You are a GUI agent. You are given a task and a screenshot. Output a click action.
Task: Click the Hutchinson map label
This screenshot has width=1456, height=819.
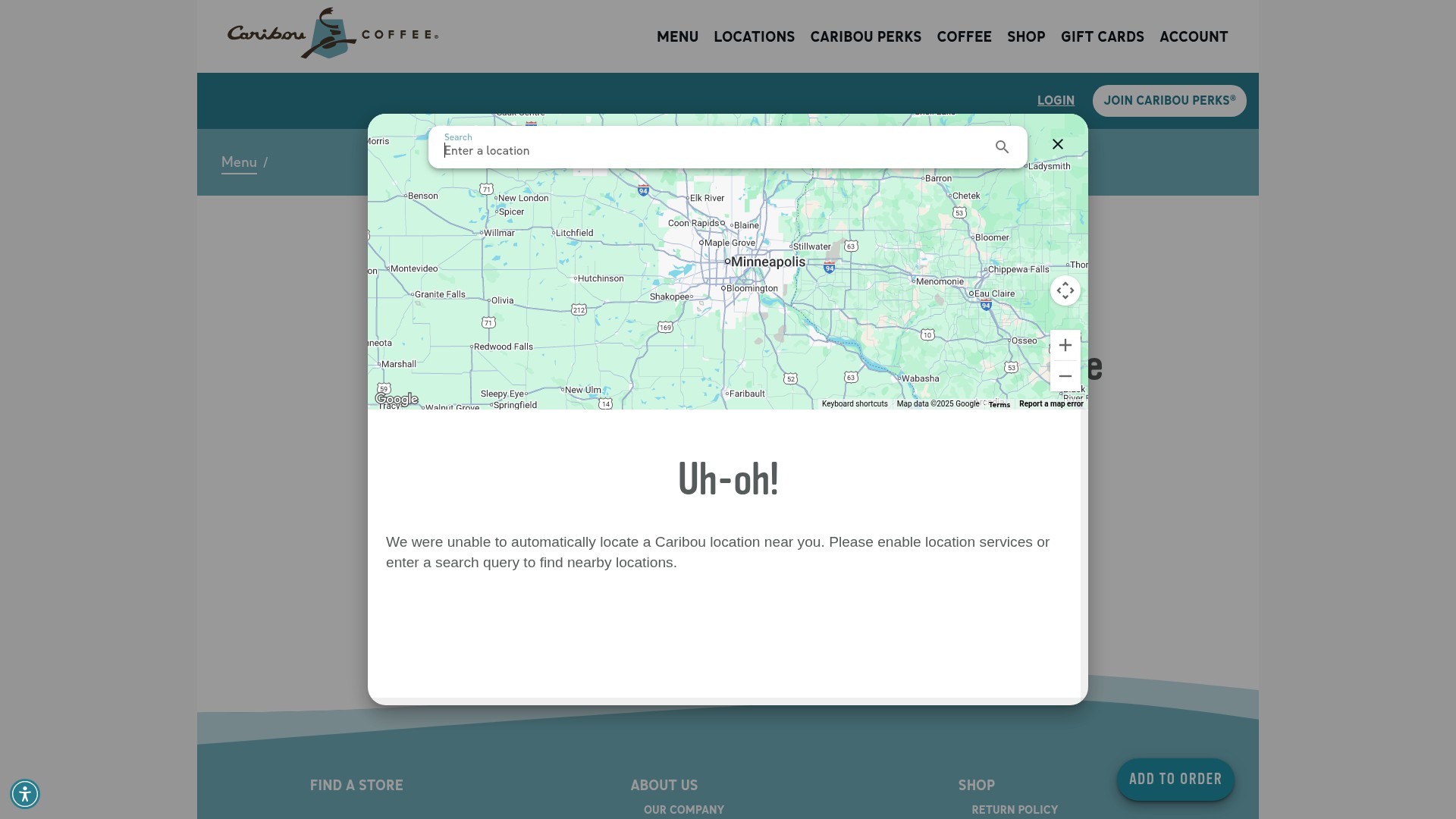coord(601,278)
